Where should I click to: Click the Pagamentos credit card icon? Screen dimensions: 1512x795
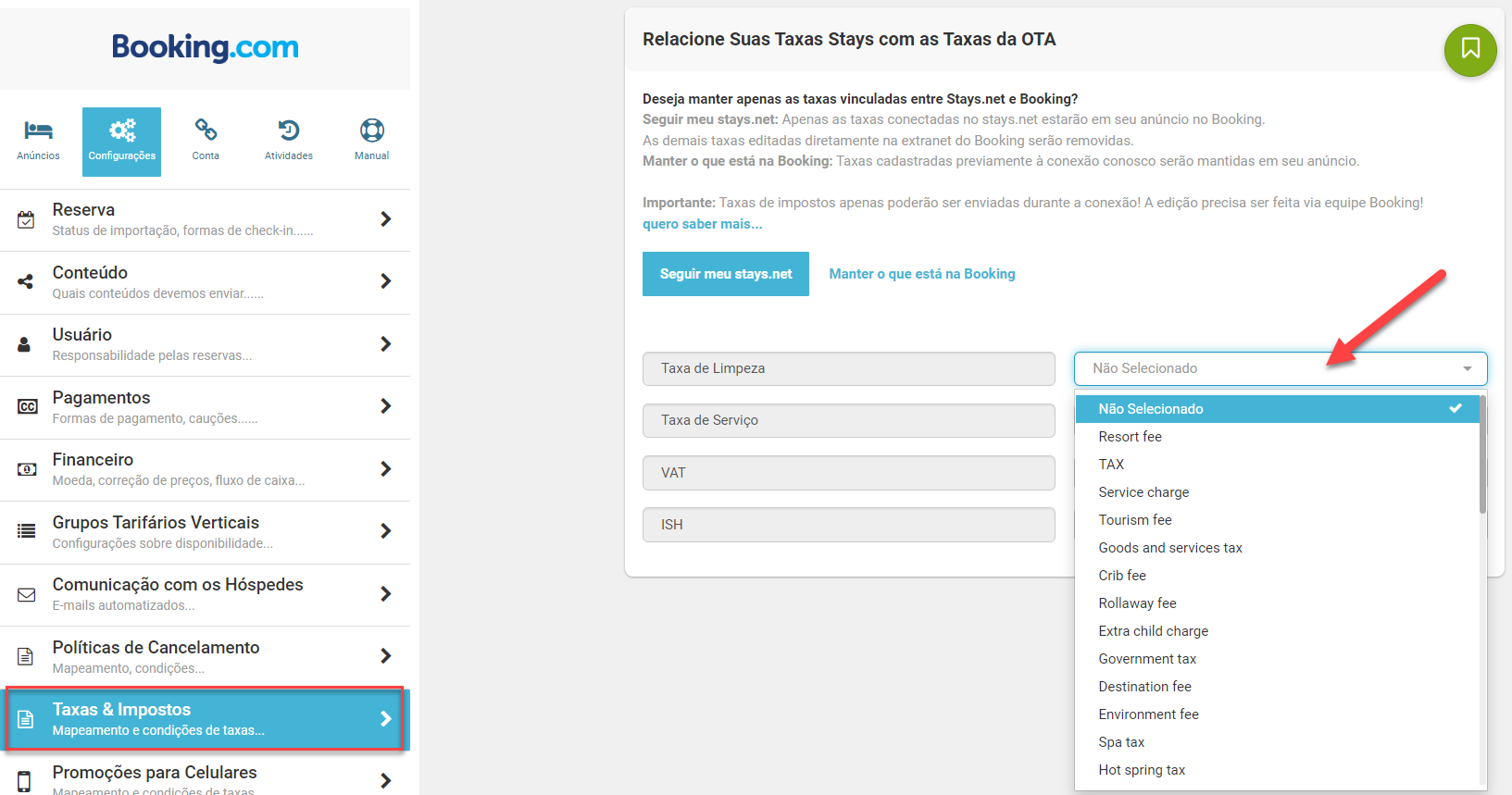pyautogui.click(x=28, y=406)
